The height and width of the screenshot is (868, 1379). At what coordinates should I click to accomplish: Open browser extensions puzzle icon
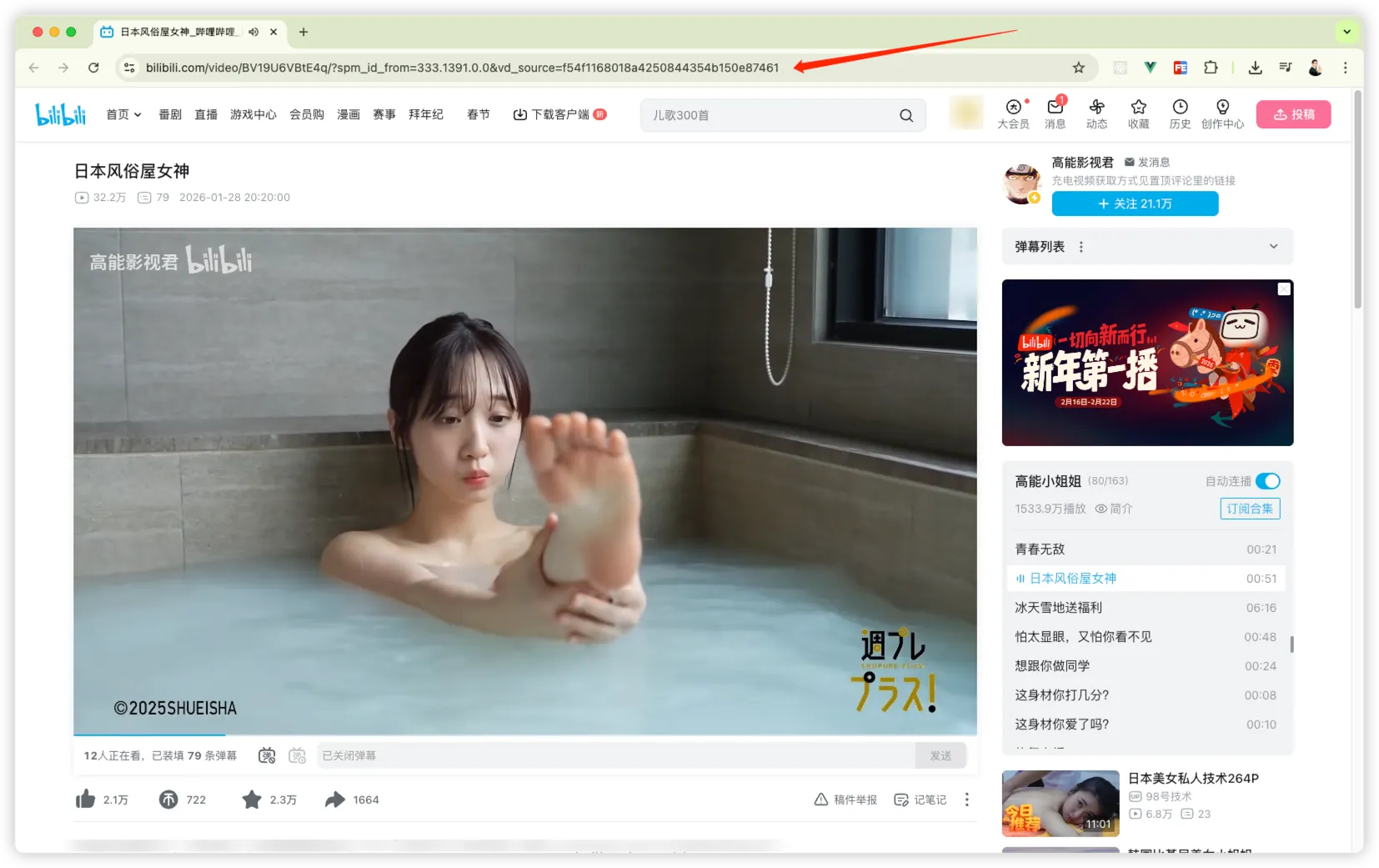coord(1211,68)
